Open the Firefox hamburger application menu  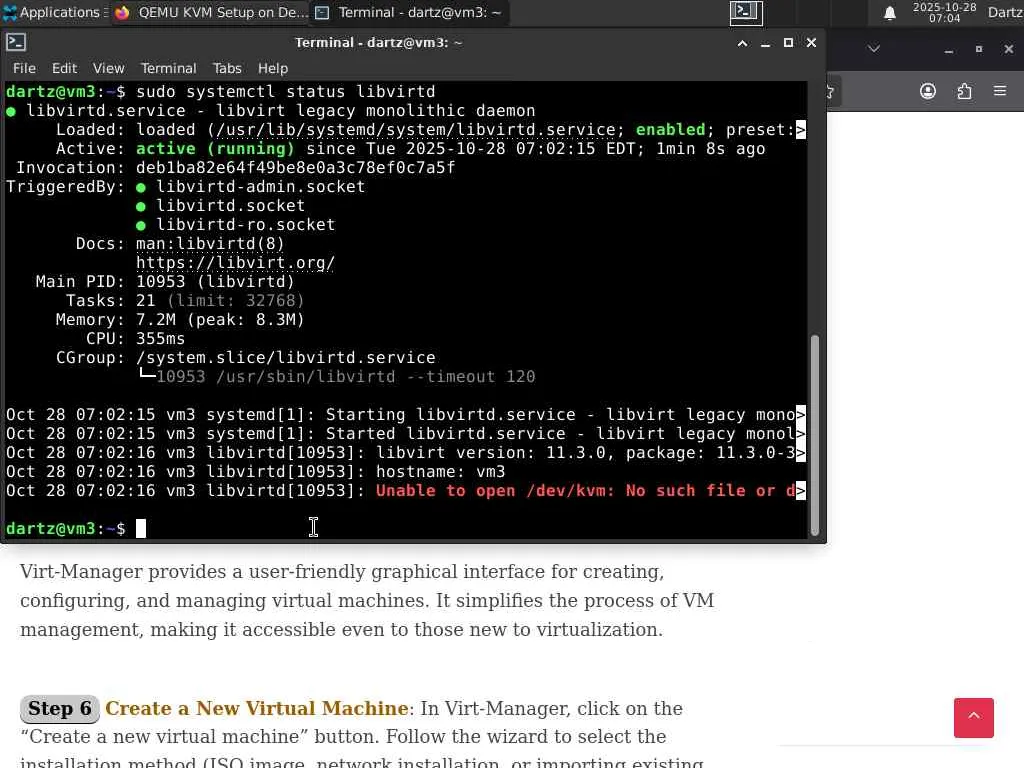[x=1000, y=91]
